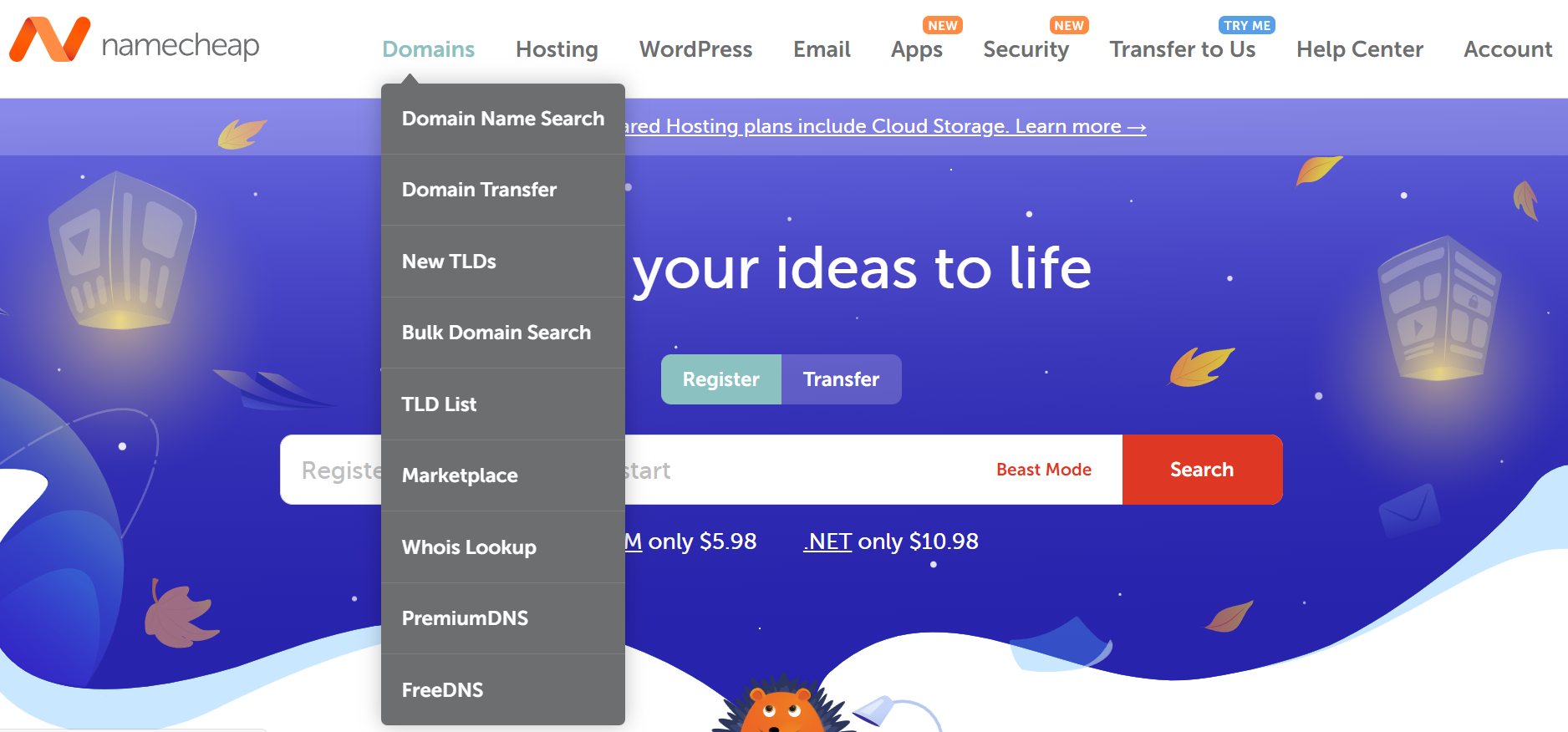1568x732 pixels.
Task: Click the red Search button
Action: click(1202, 470)
